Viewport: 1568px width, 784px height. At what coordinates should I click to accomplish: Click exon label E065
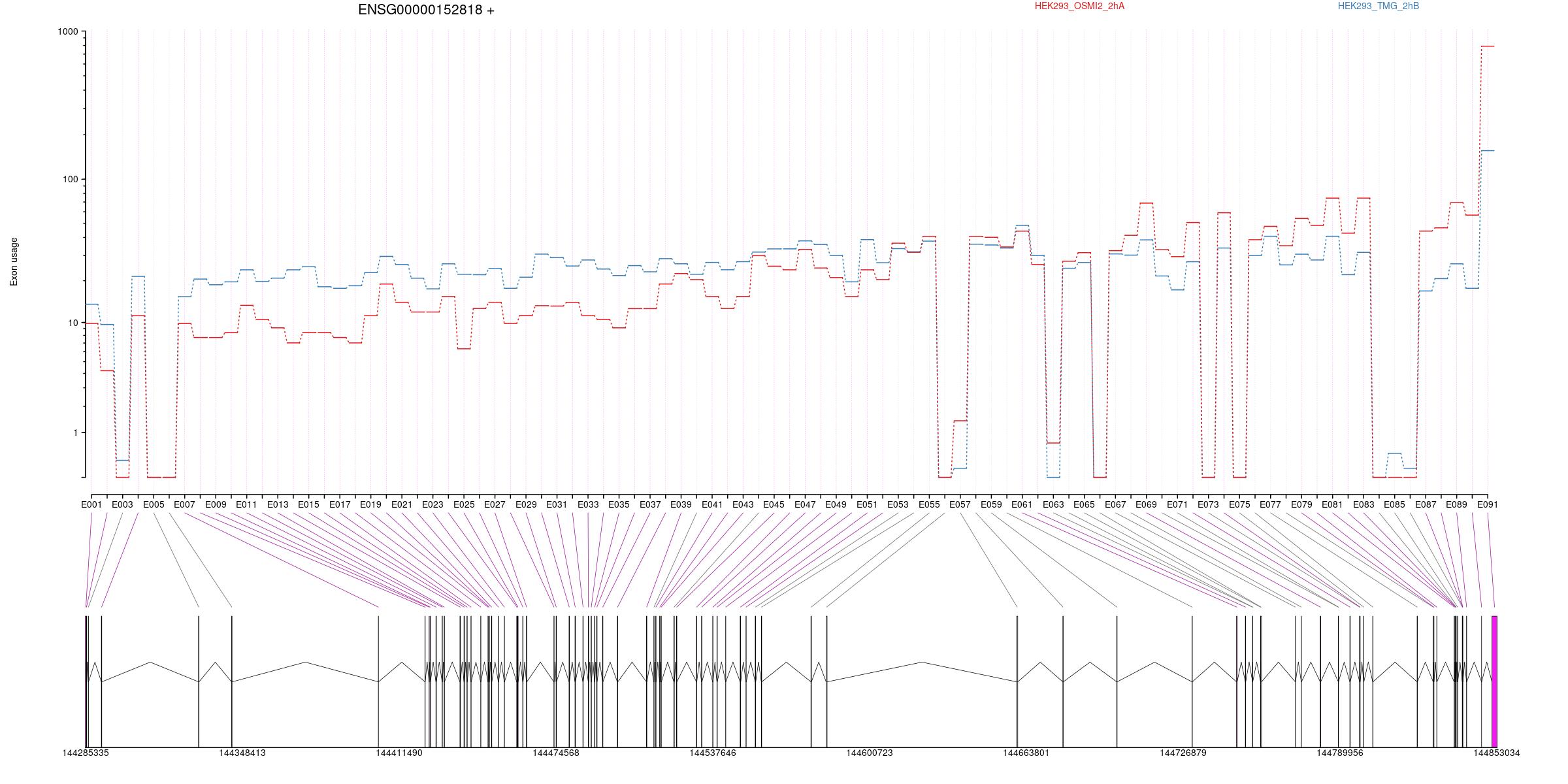click(x=1085, y=504)
